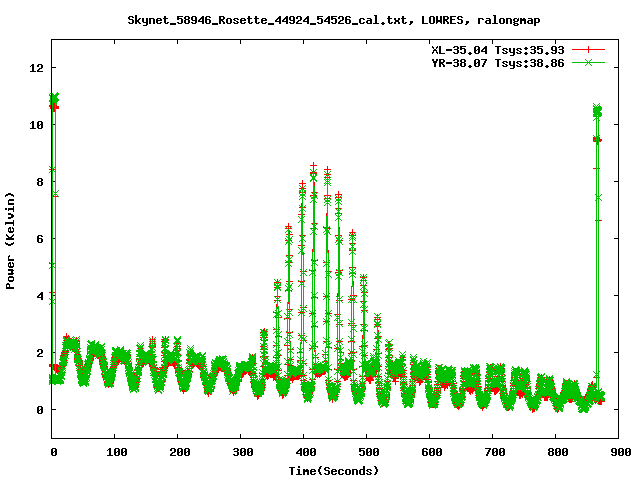Click the x-axis tick label 100
The image size is (640, 480).
pos(117,452)
